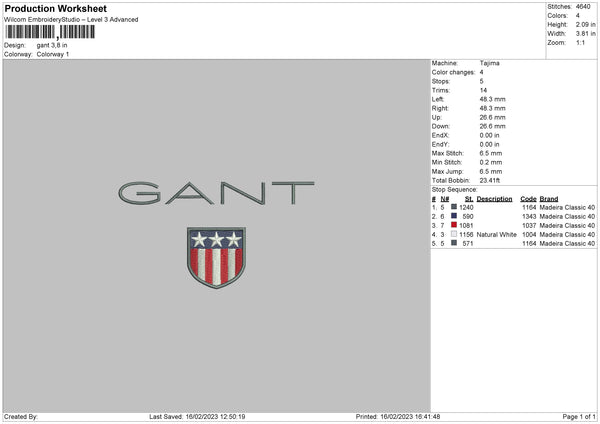Viewport: 600px width, 424px height.
Task: Click thread code 1343
Action: tap(529, 217)
